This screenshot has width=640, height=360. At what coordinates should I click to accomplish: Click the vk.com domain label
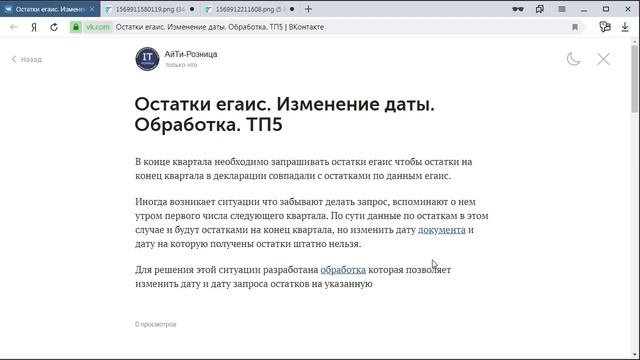point(98,27)
